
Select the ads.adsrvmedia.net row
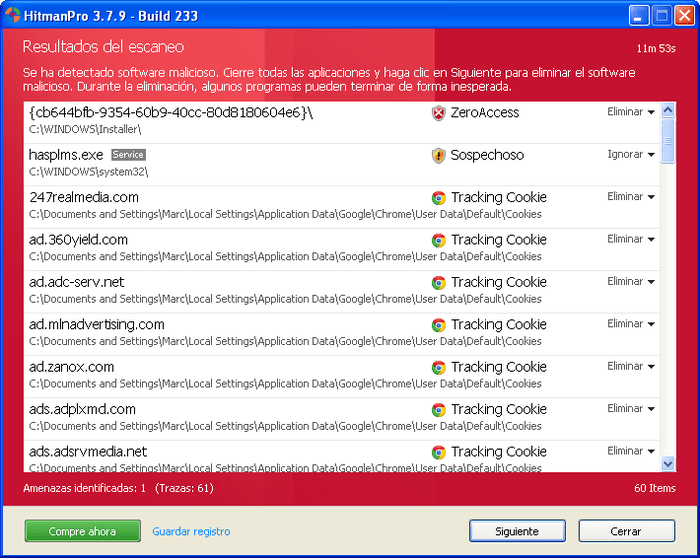coord(342,456)
